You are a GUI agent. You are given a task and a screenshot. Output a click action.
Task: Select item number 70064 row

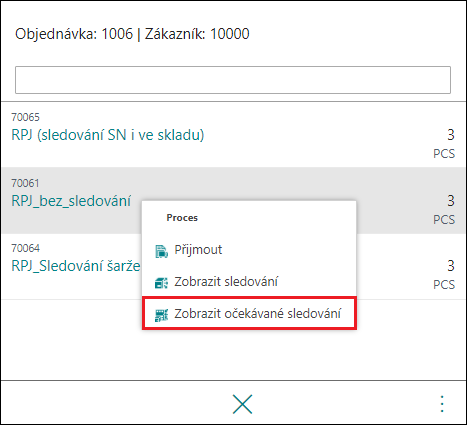(x=233, y=266)
